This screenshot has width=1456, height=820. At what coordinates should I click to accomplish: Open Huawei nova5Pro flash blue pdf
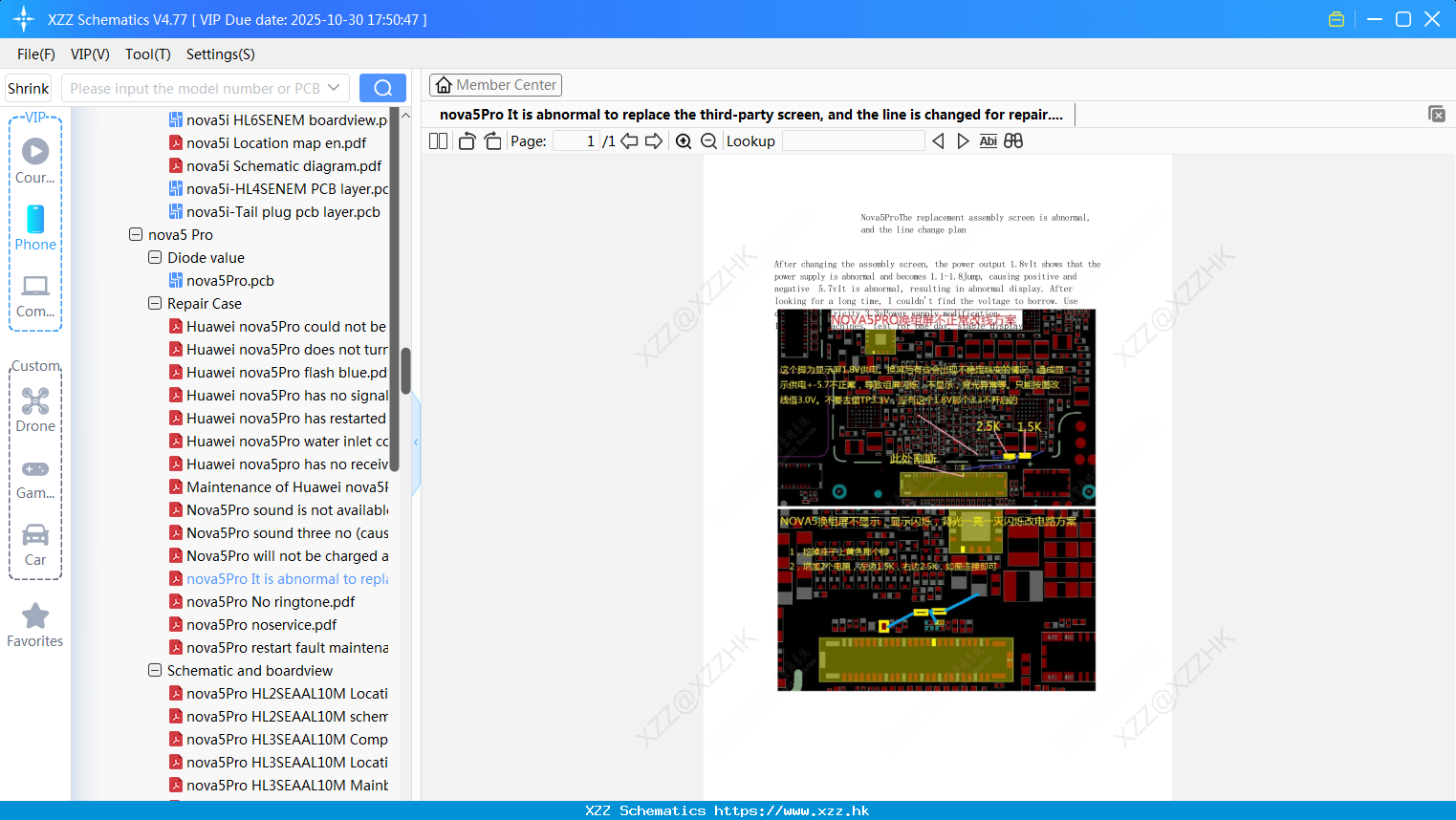coord(278,372)
